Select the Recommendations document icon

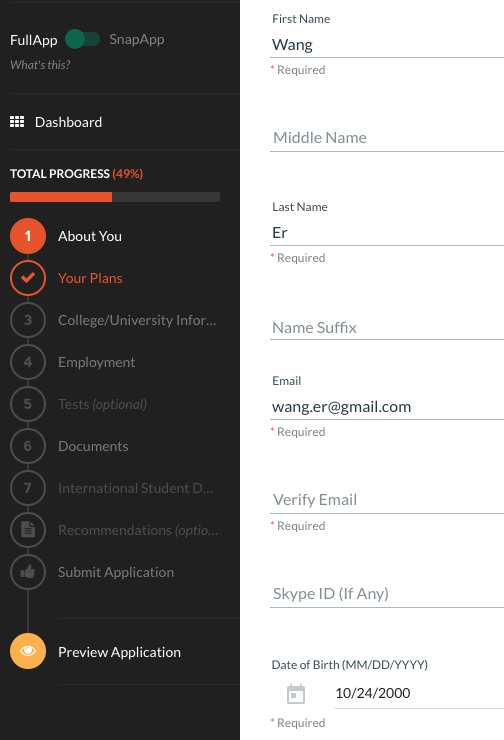[x=28, y=530]
